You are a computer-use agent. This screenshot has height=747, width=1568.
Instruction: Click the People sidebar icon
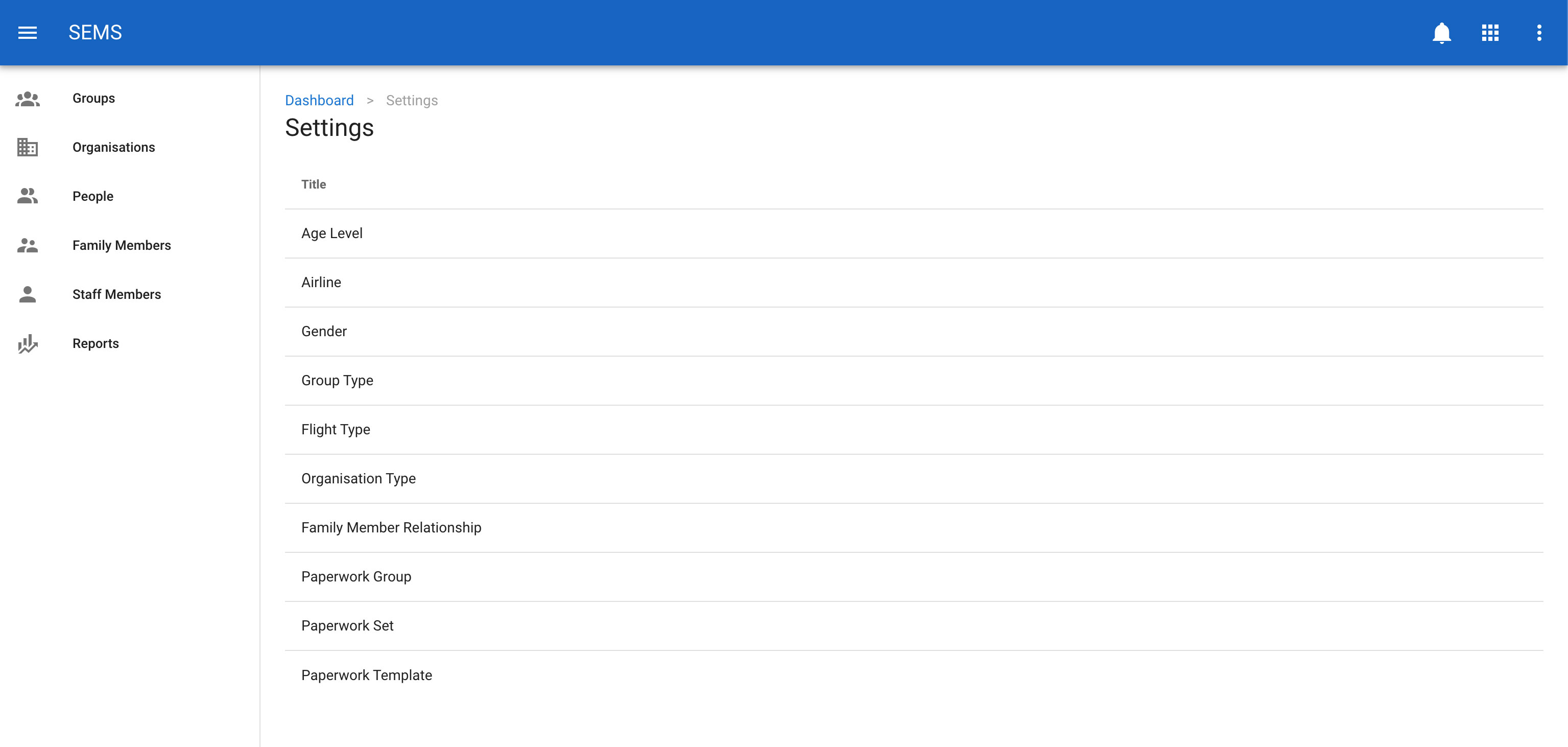[28, 196]
